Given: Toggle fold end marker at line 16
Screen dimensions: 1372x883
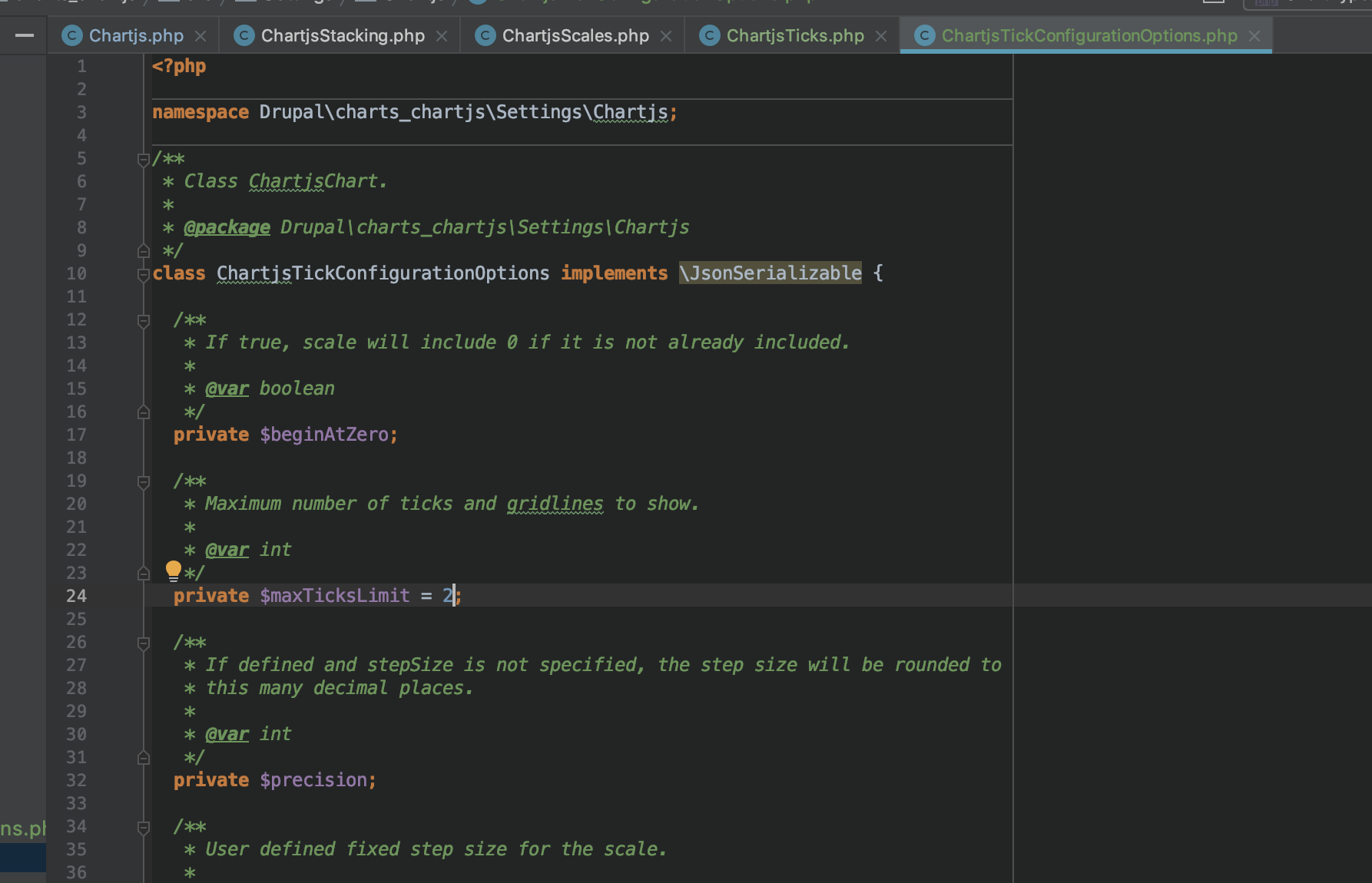Looking at the screenshot, I should coord(143,412).
